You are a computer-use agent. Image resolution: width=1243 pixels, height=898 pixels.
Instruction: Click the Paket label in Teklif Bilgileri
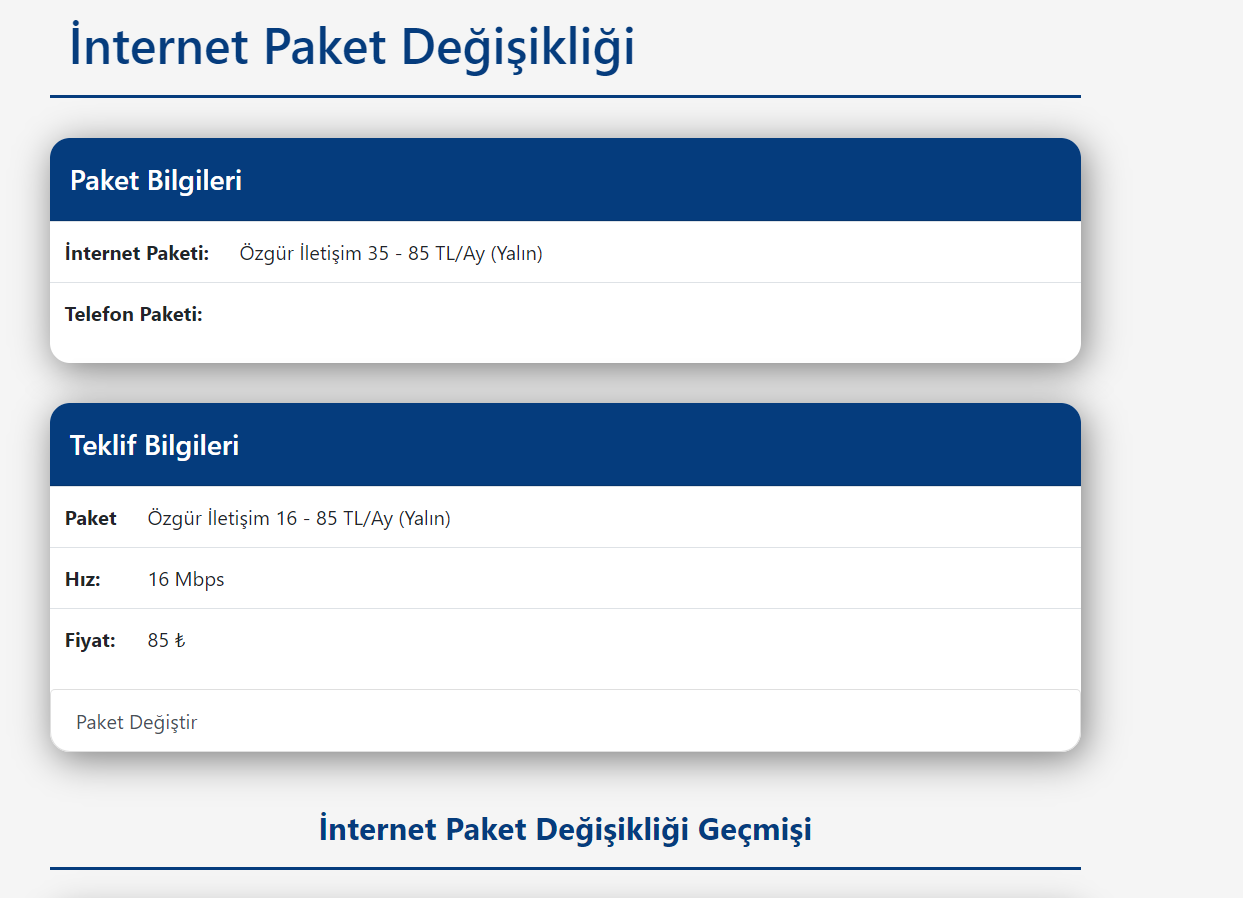(91, 519)
